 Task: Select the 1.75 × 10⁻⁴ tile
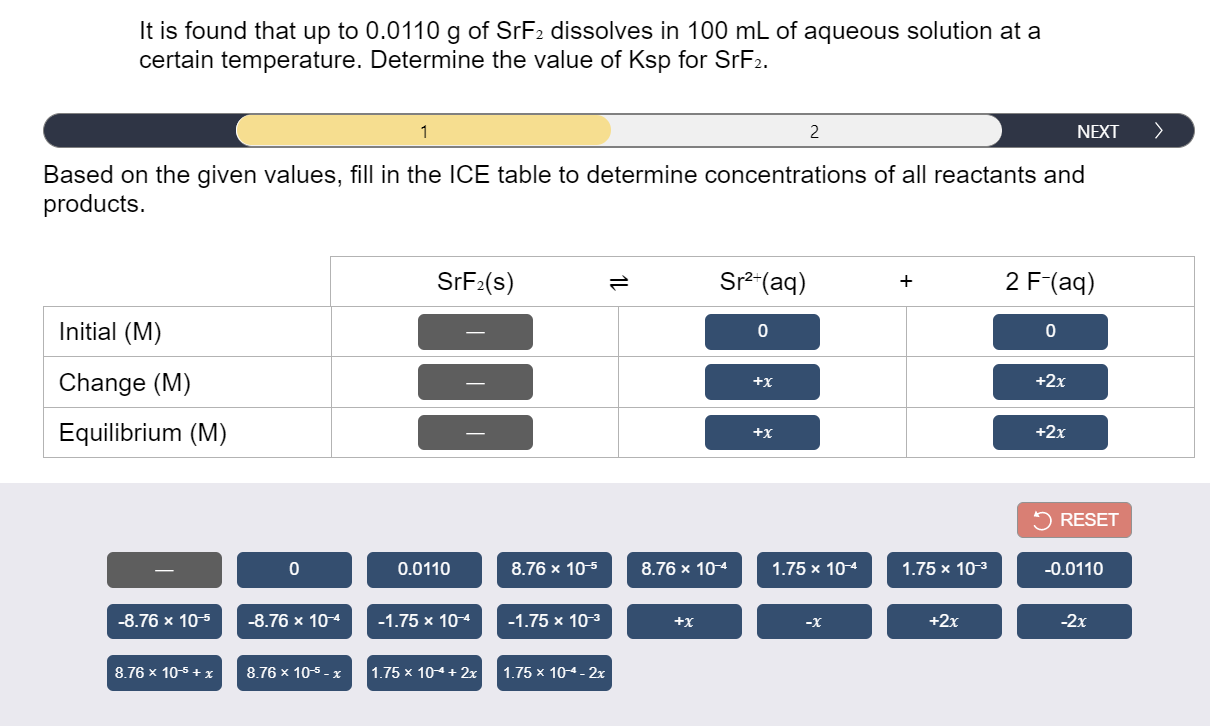pos(814,569)
